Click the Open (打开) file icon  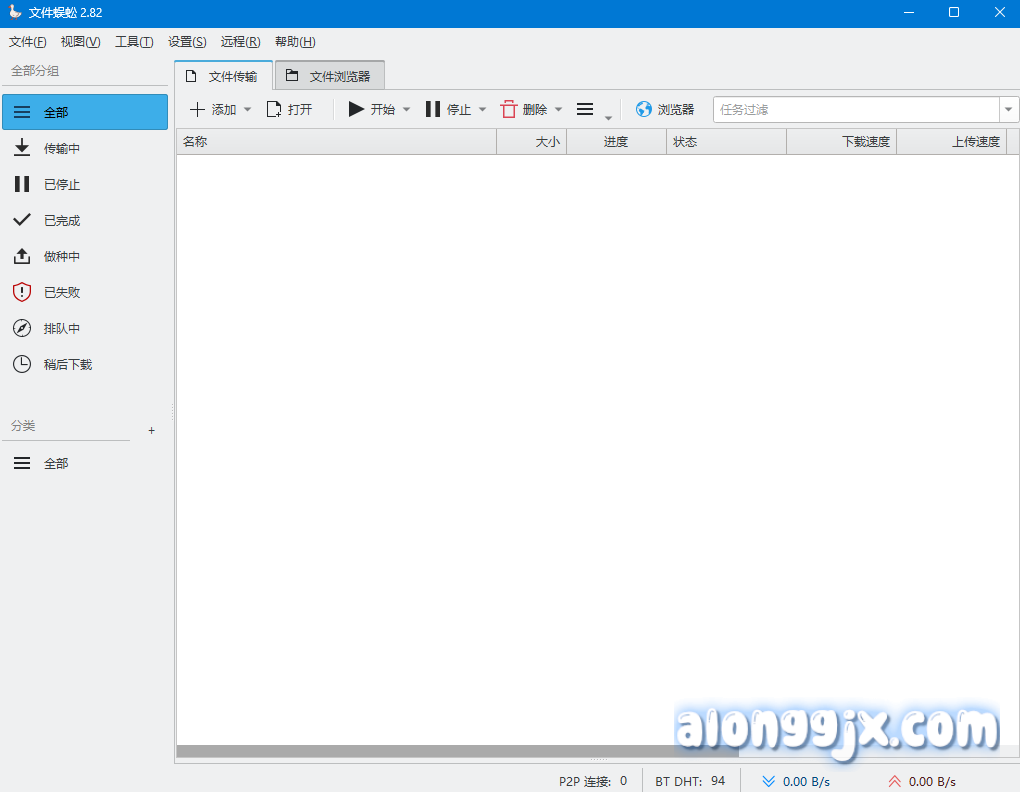point(274,110)
